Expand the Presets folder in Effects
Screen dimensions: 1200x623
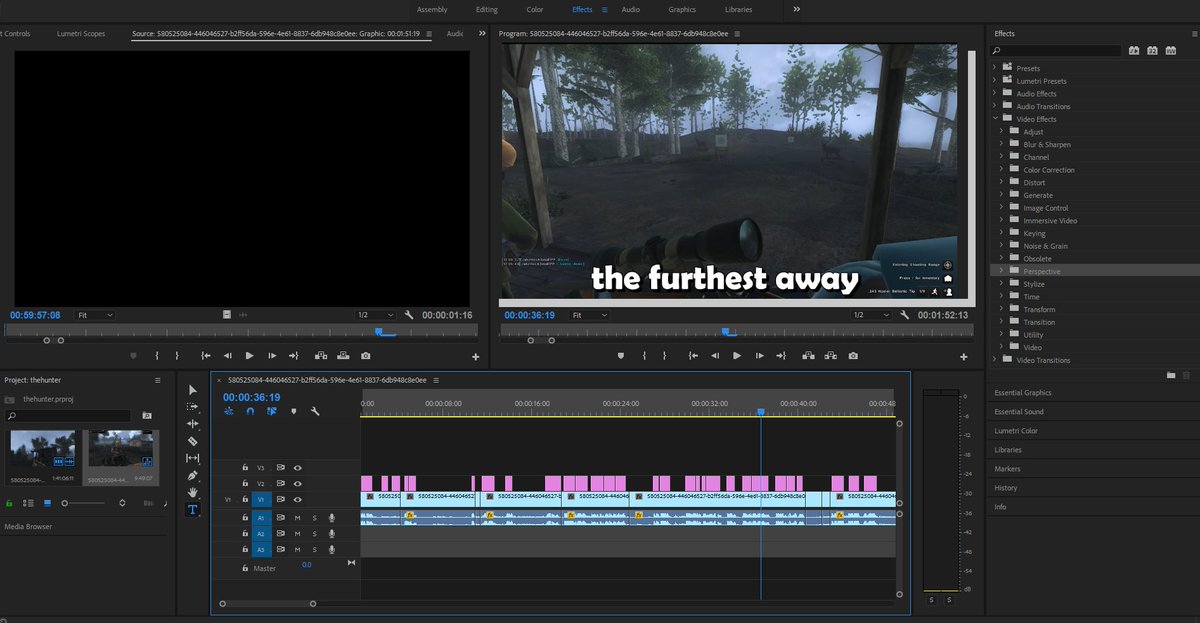[995, 68]
